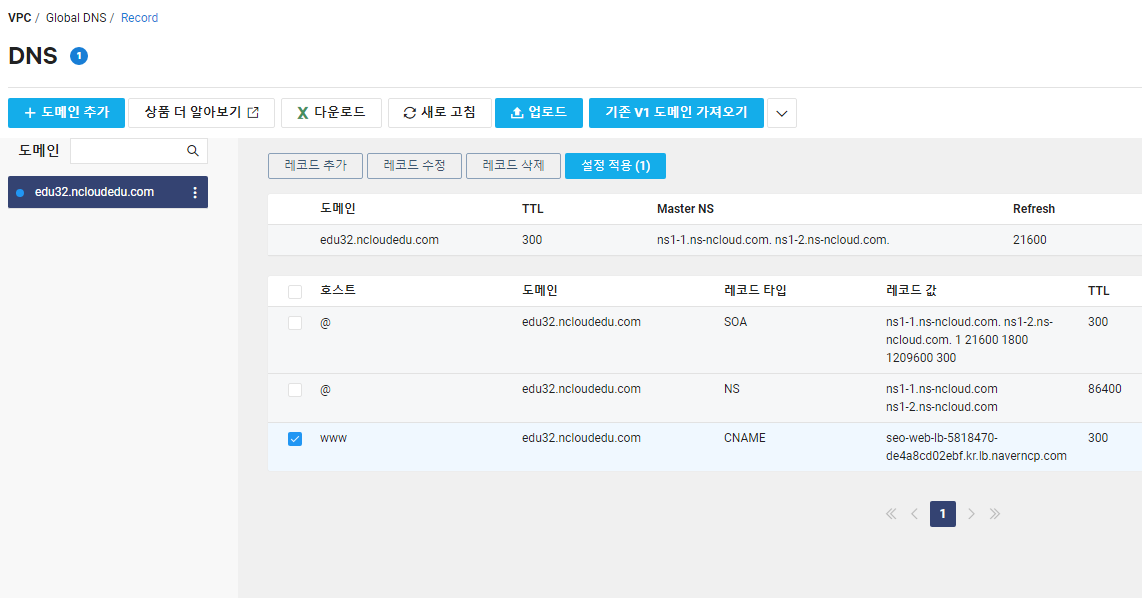Uncheck the www CNAME record checkbox
This screenshot has height=598, width=1142.
point(295,438)
